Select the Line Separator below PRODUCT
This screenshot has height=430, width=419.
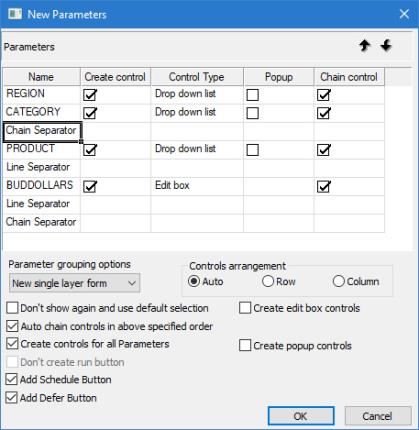(x=42, y=168)
